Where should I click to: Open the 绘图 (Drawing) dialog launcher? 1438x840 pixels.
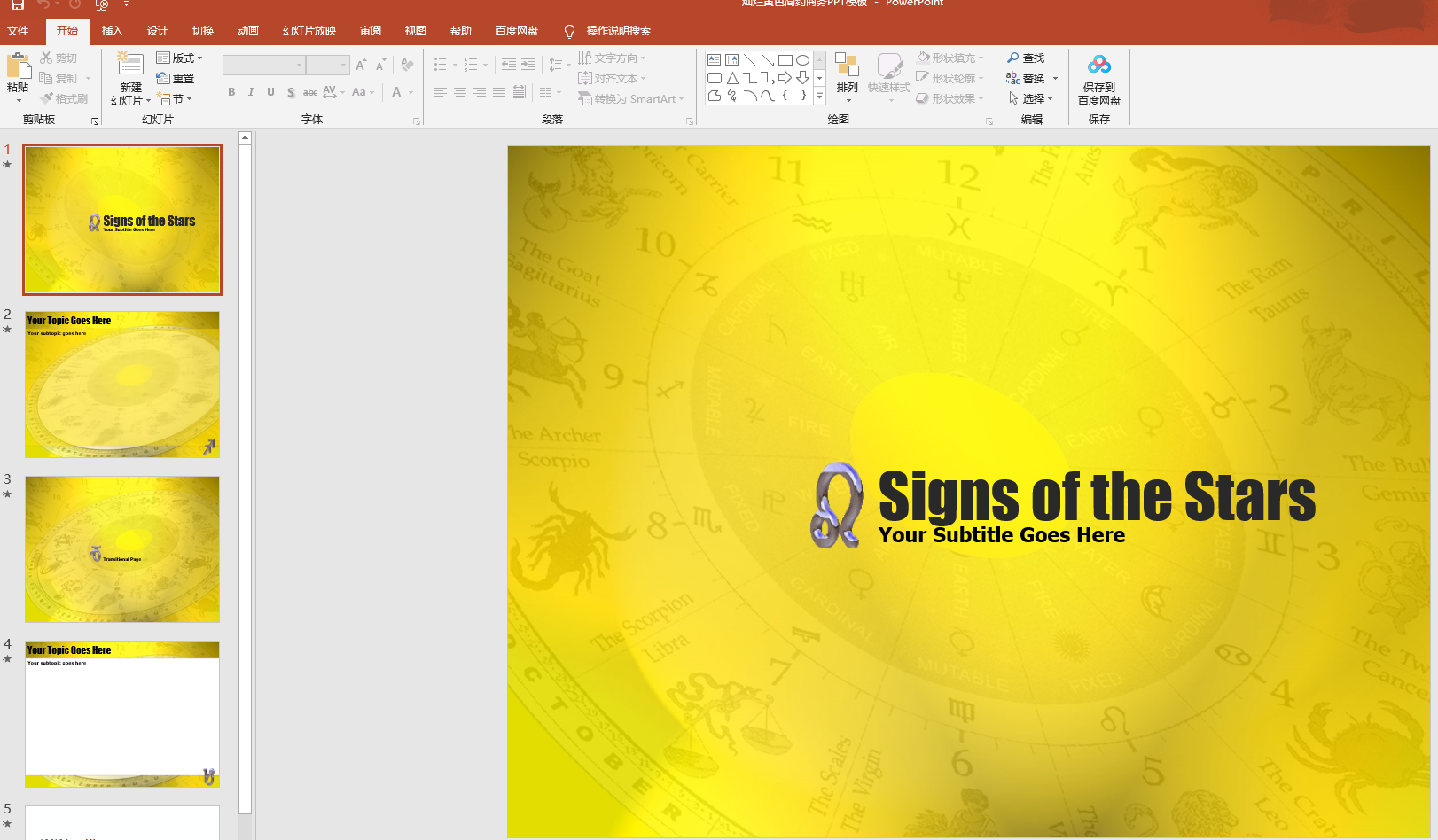989,121
